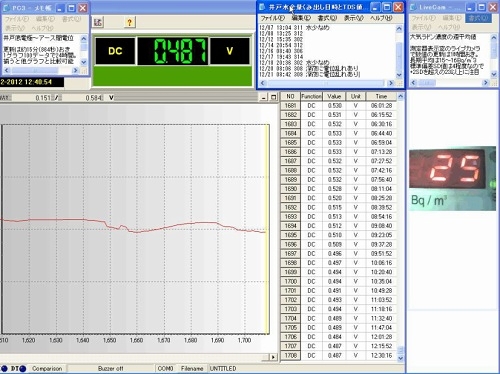Open the highlighted 書式 menu in LiveCam notepad

point(478,18)
